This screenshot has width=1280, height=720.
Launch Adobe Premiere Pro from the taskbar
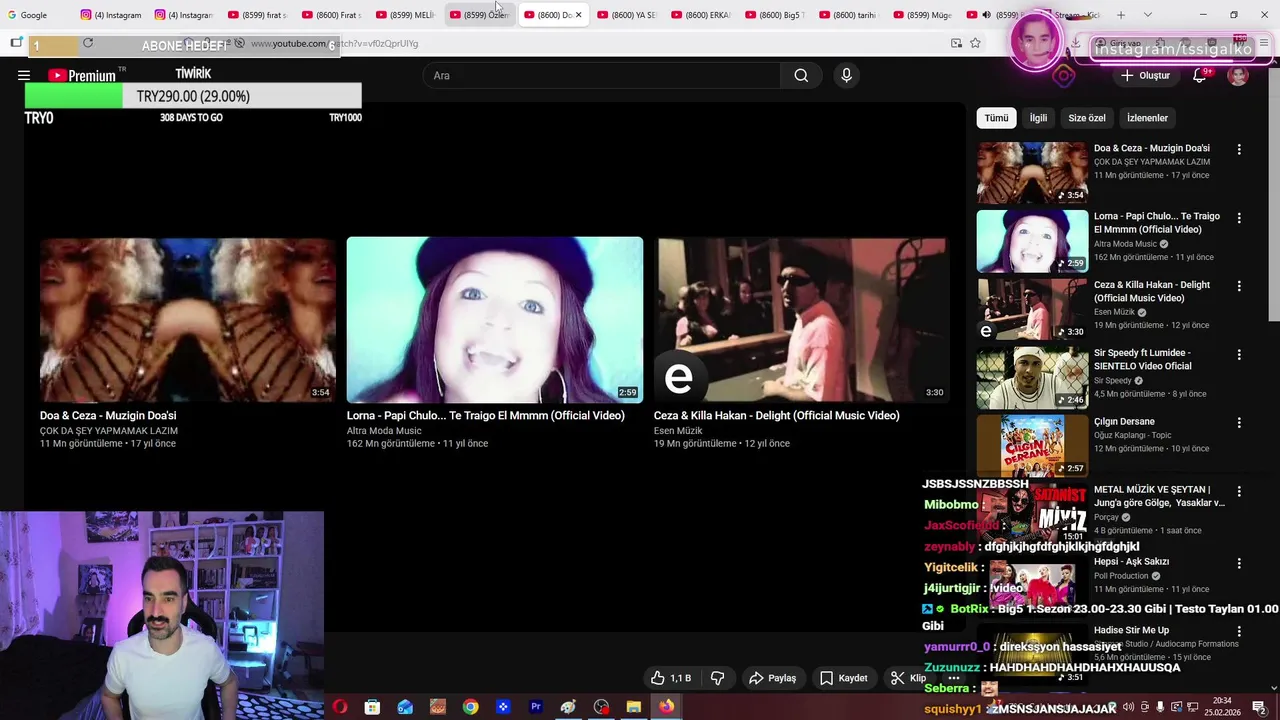click(536, 707)
